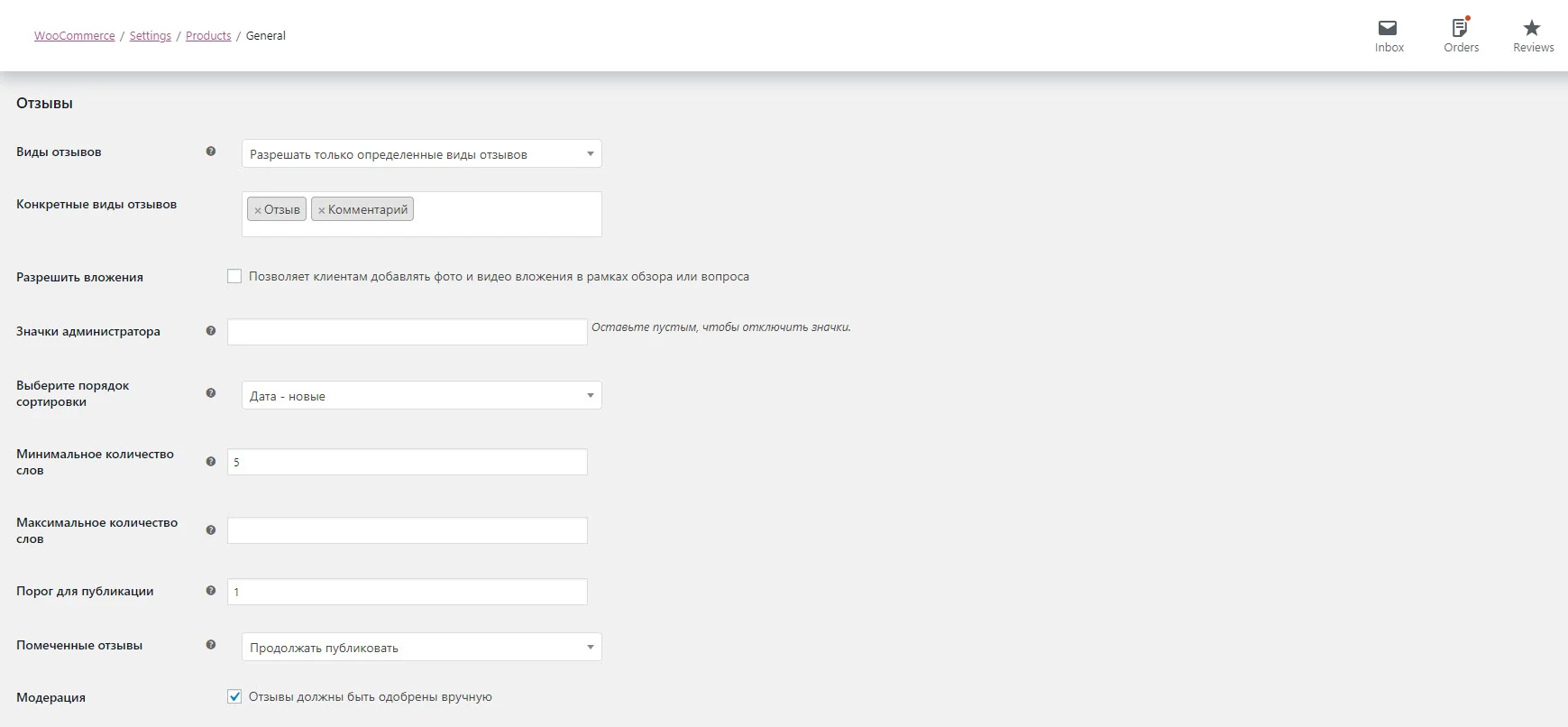1568x727 pixels.
Task: Click the General breadcrumb text
Action: point(266,36)
